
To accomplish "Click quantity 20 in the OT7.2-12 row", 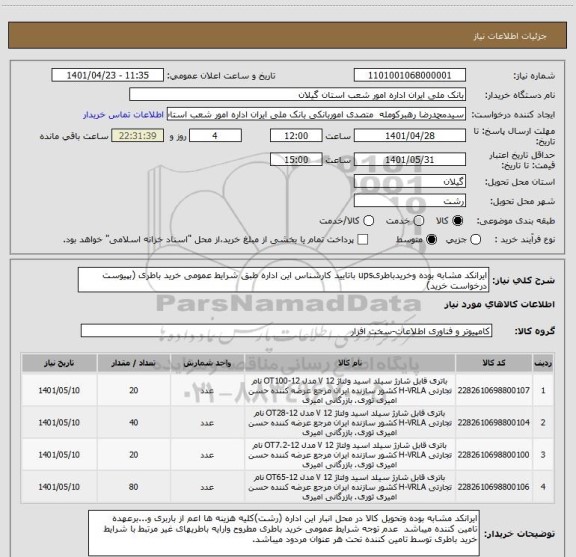I will click(134, 454).
